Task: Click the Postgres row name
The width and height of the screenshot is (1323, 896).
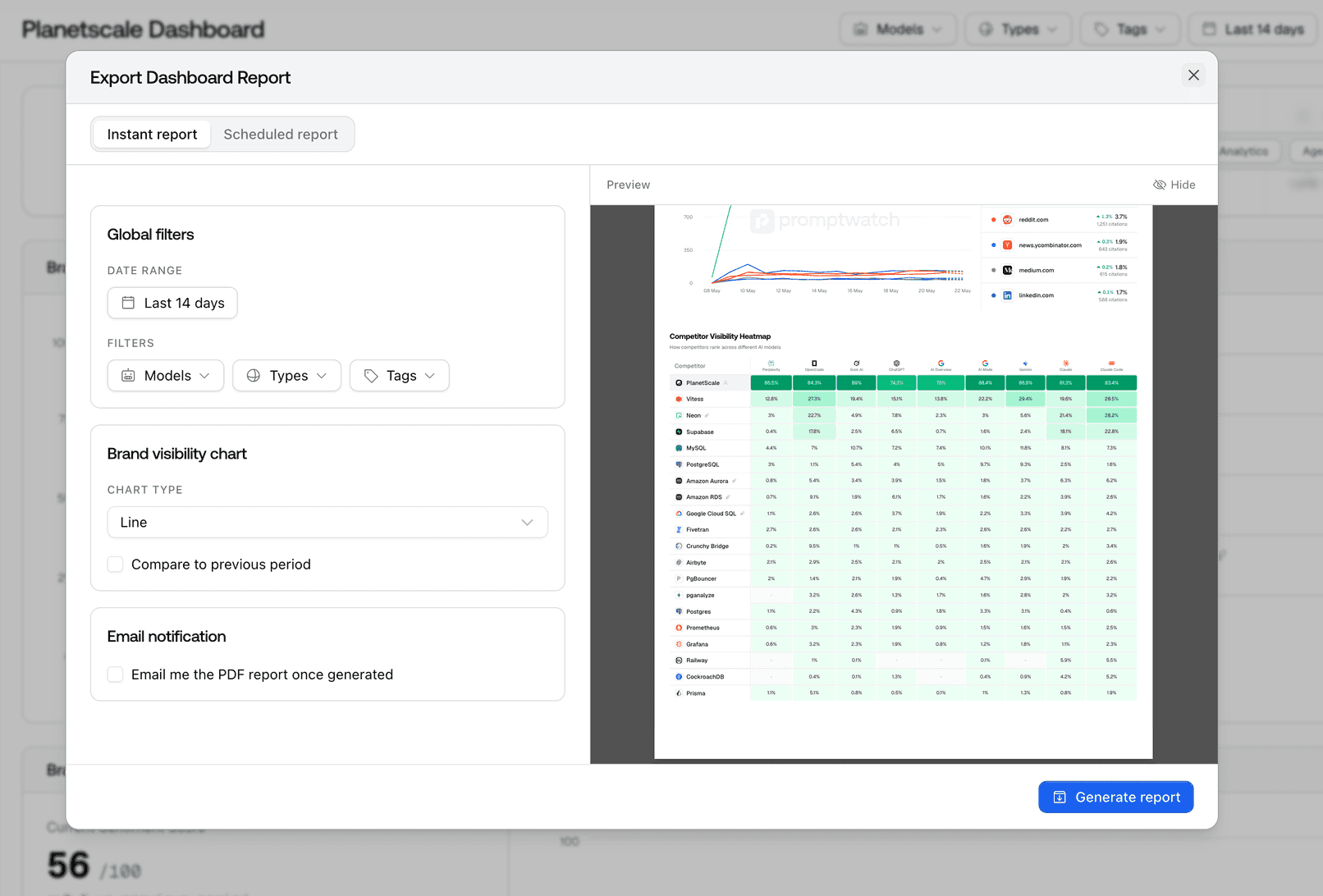Action: tap(698, 612)
